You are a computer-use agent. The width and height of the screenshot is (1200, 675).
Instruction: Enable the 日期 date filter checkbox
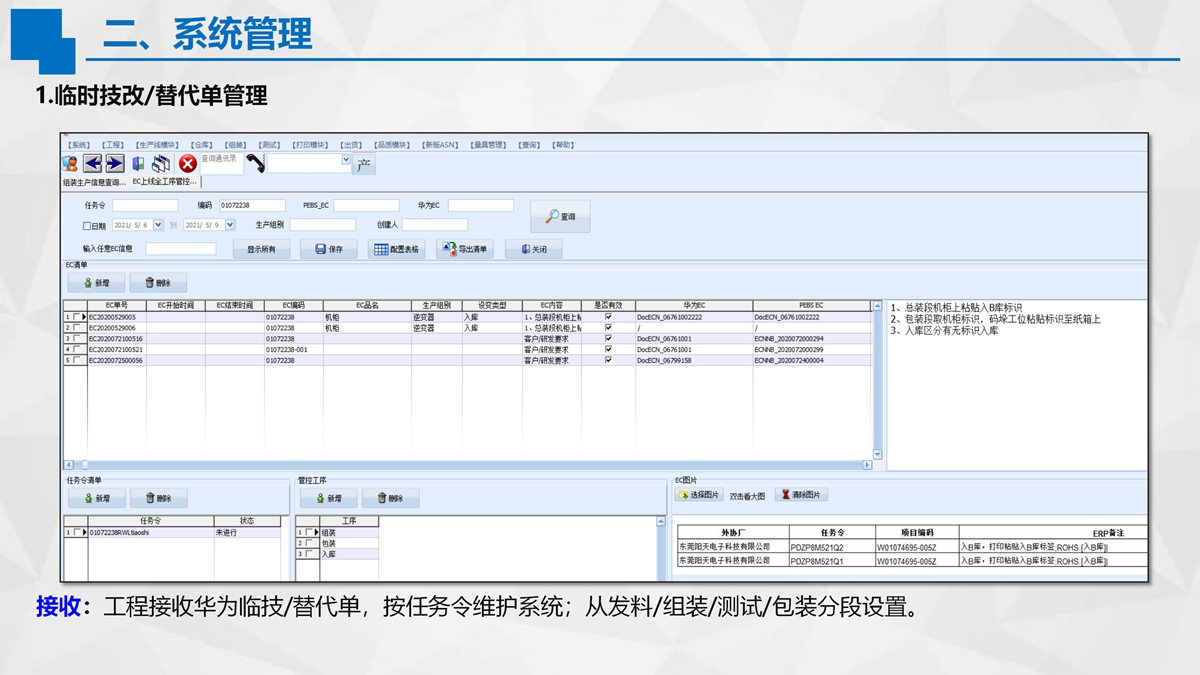[x=87, y=226]
